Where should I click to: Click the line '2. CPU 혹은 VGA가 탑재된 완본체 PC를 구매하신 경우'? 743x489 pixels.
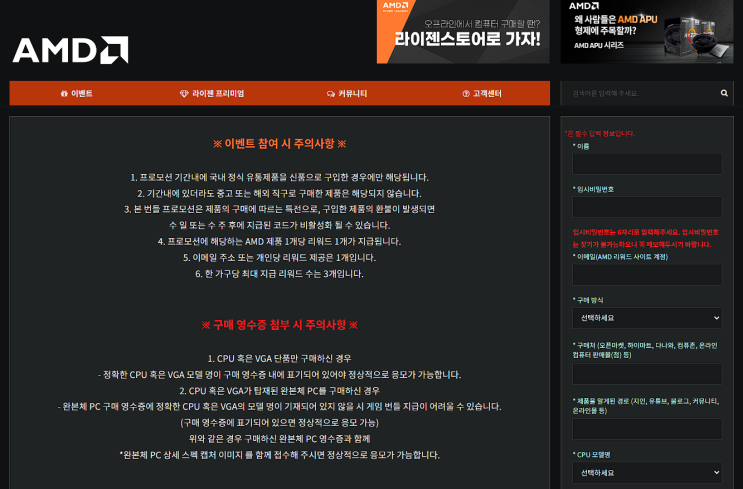[x=280, y=391]
